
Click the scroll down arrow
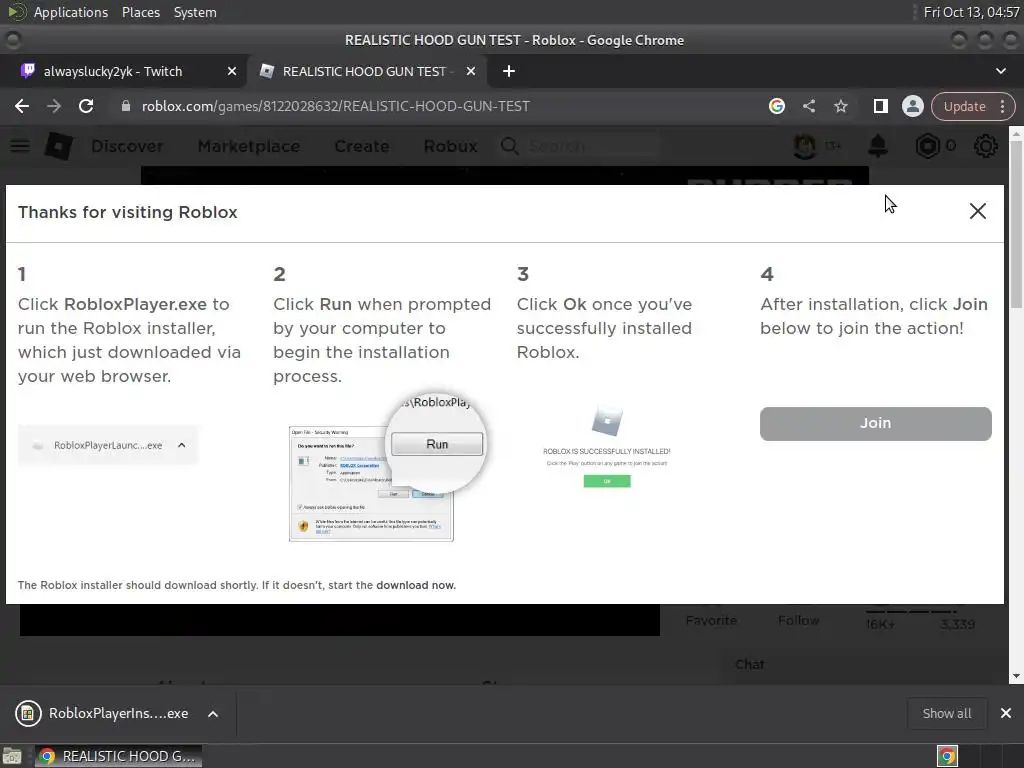pos(1016,677)
